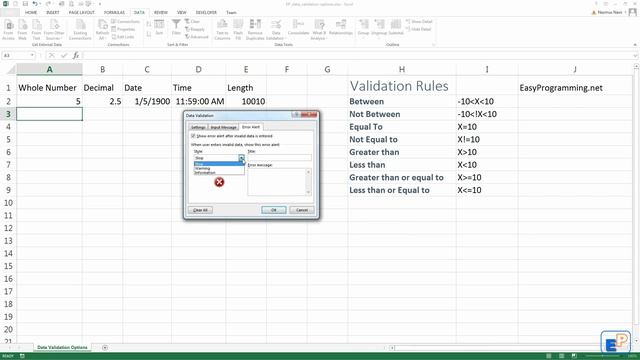
Task: Click the Text to Columns icon
Action: [x=222, y=29]
